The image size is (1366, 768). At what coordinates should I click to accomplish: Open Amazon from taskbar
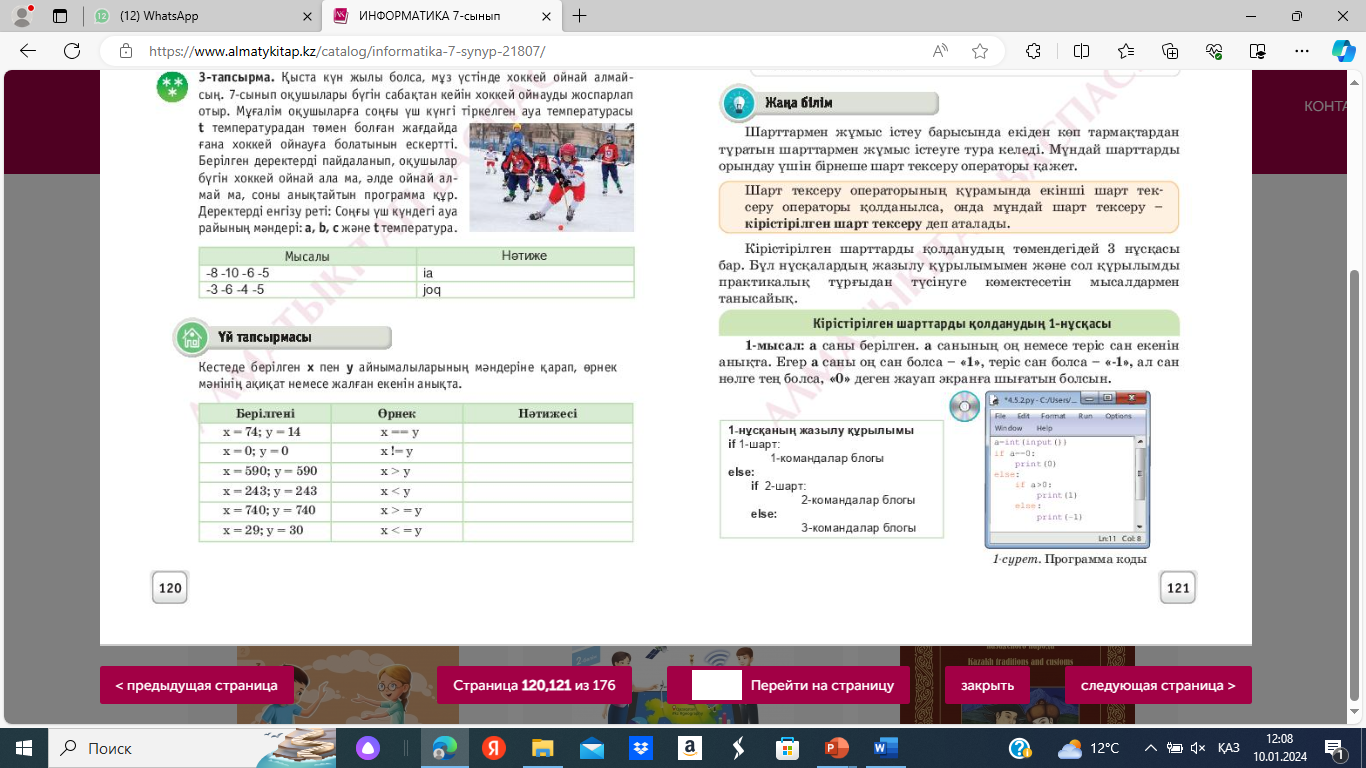[689, 748]
